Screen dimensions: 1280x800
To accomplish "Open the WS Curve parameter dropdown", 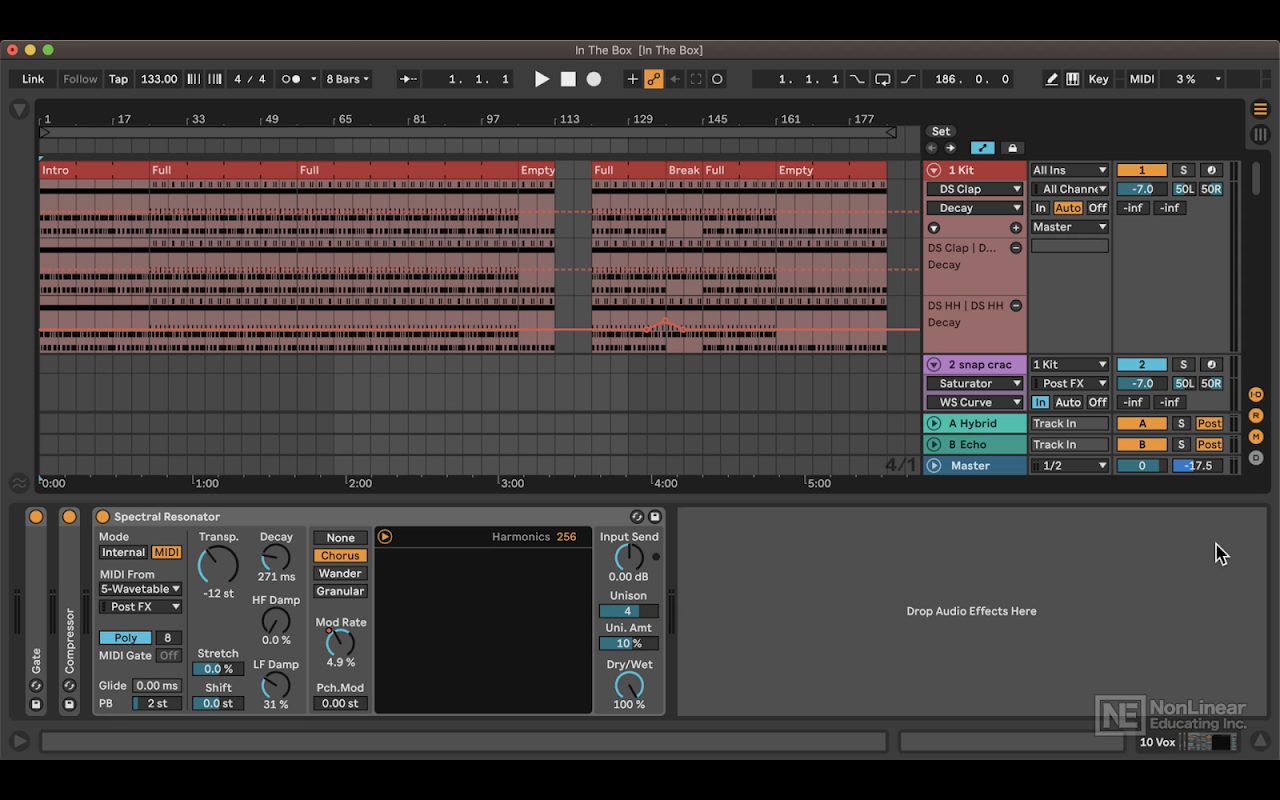I will click(x=974, y=402).
